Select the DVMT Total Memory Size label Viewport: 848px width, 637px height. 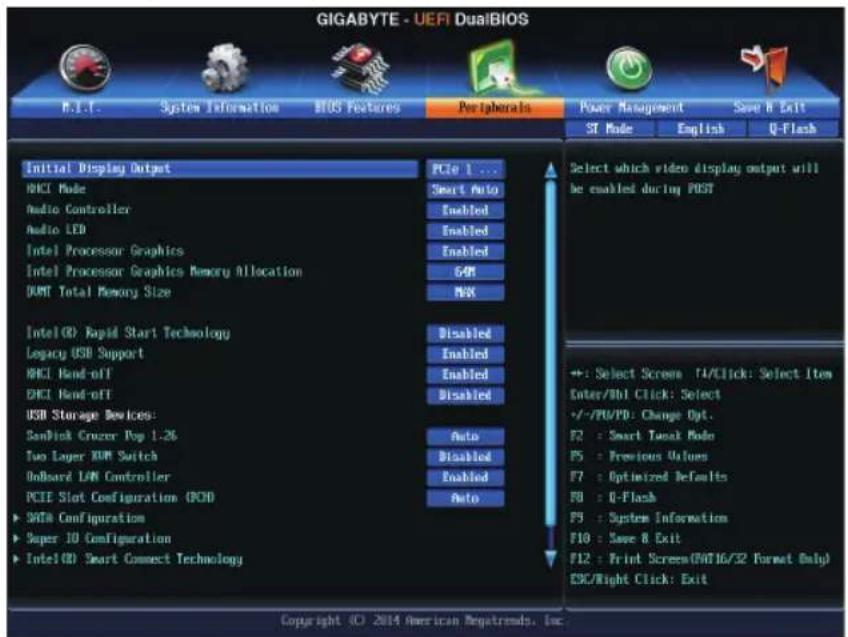click(98, 292)
